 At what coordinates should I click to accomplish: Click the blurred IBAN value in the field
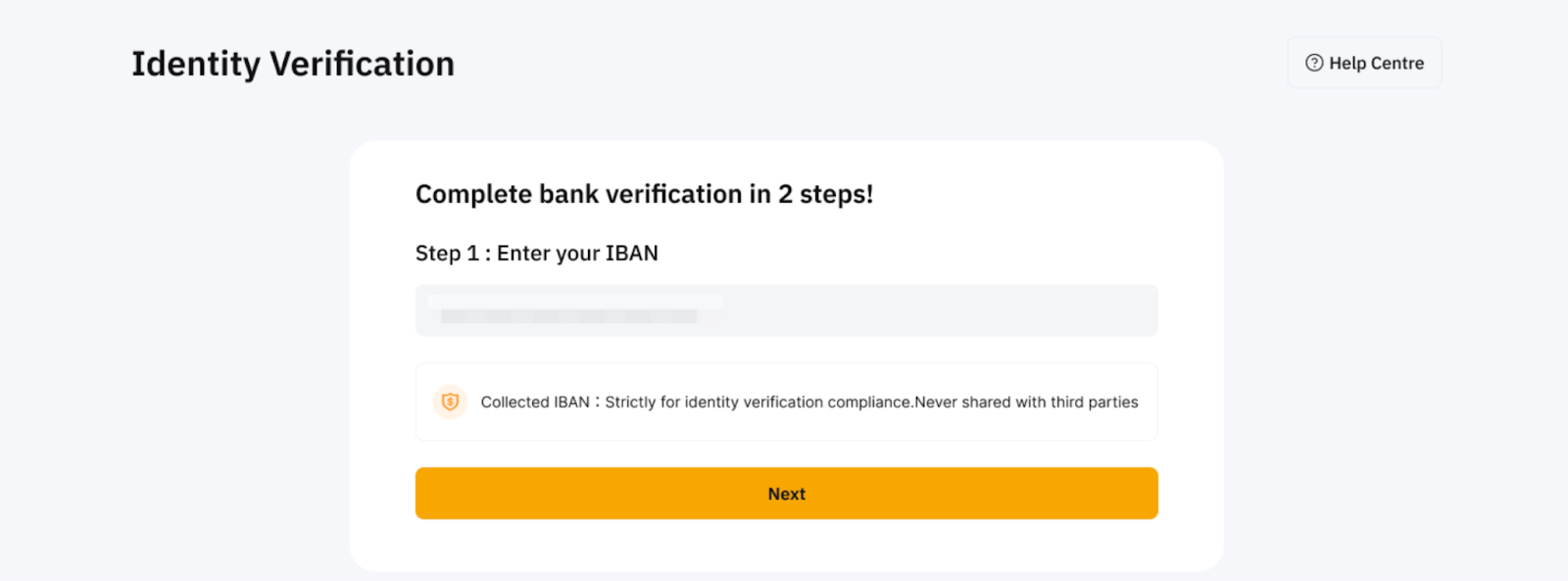[568, 315]
